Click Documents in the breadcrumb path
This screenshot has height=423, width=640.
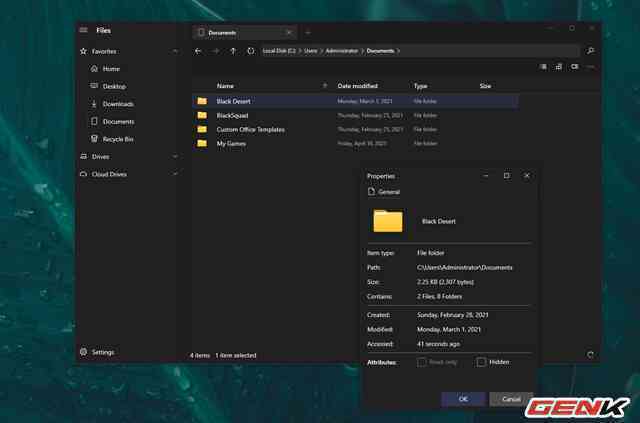point(380,51)
